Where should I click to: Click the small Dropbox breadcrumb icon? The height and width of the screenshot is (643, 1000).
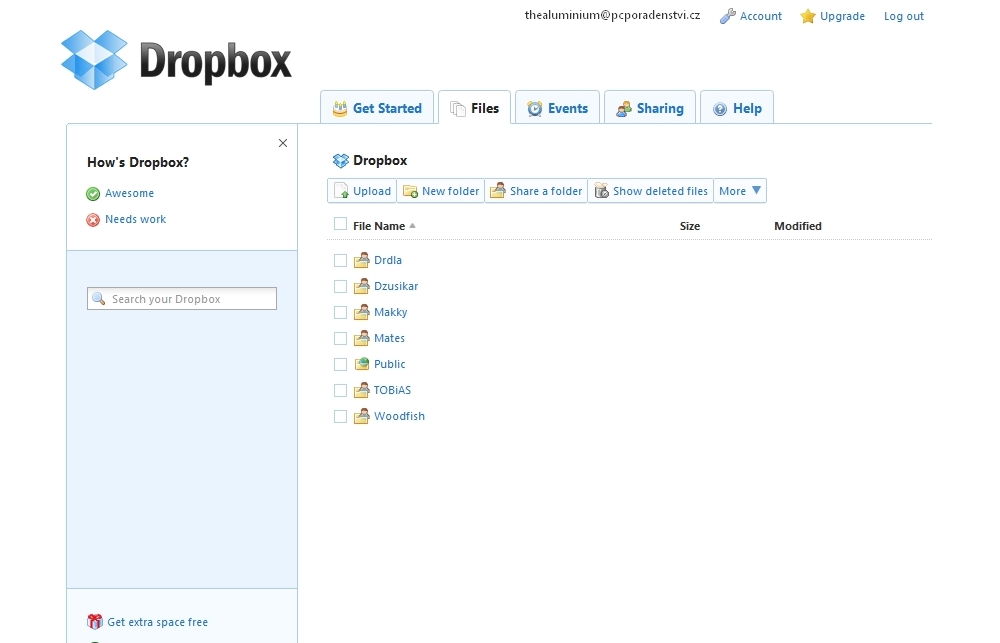tap(341, 161)
